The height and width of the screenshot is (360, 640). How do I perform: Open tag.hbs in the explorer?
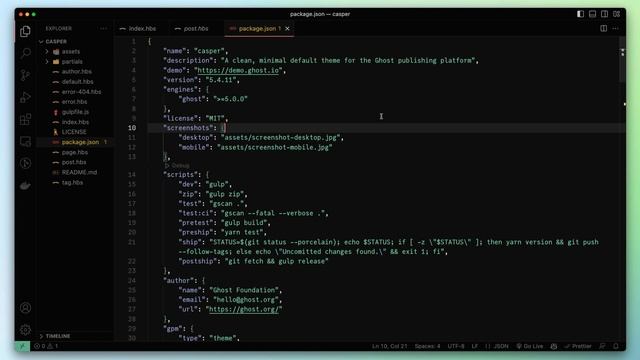tap(72, 182)
